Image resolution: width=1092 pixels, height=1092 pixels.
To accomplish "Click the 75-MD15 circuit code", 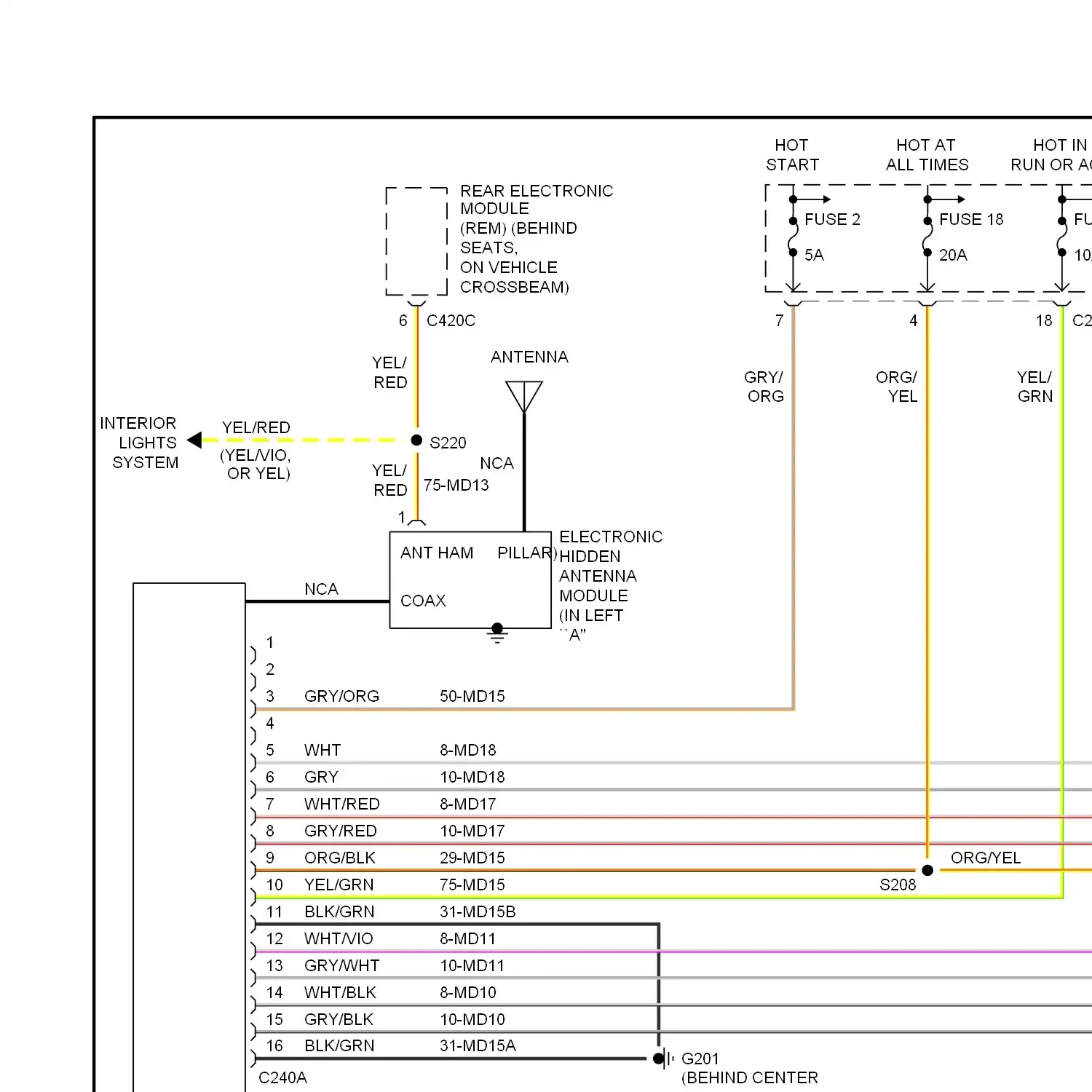I will [472, 885].
